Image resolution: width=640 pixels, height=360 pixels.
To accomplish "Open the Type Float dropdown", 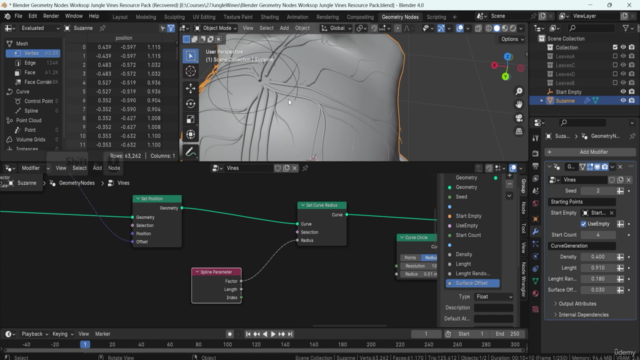I will click(493, 297).
